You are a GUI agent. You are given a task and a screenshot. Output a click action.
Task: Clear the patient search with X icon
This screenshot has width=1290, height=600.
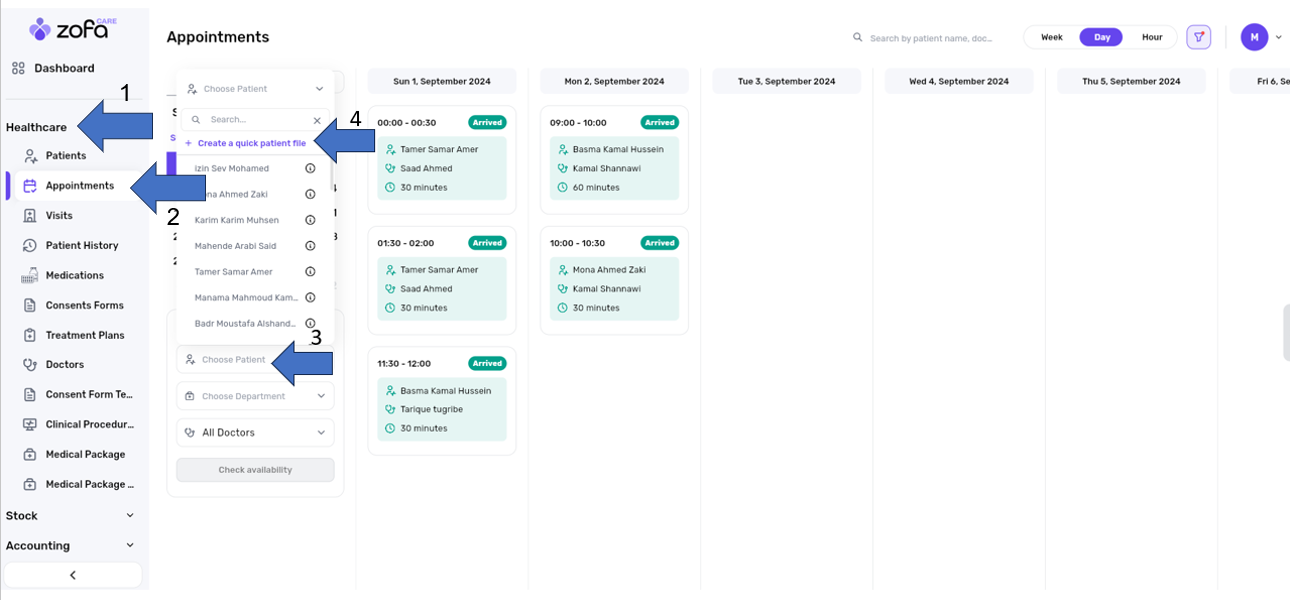click(x=317, y=120)
